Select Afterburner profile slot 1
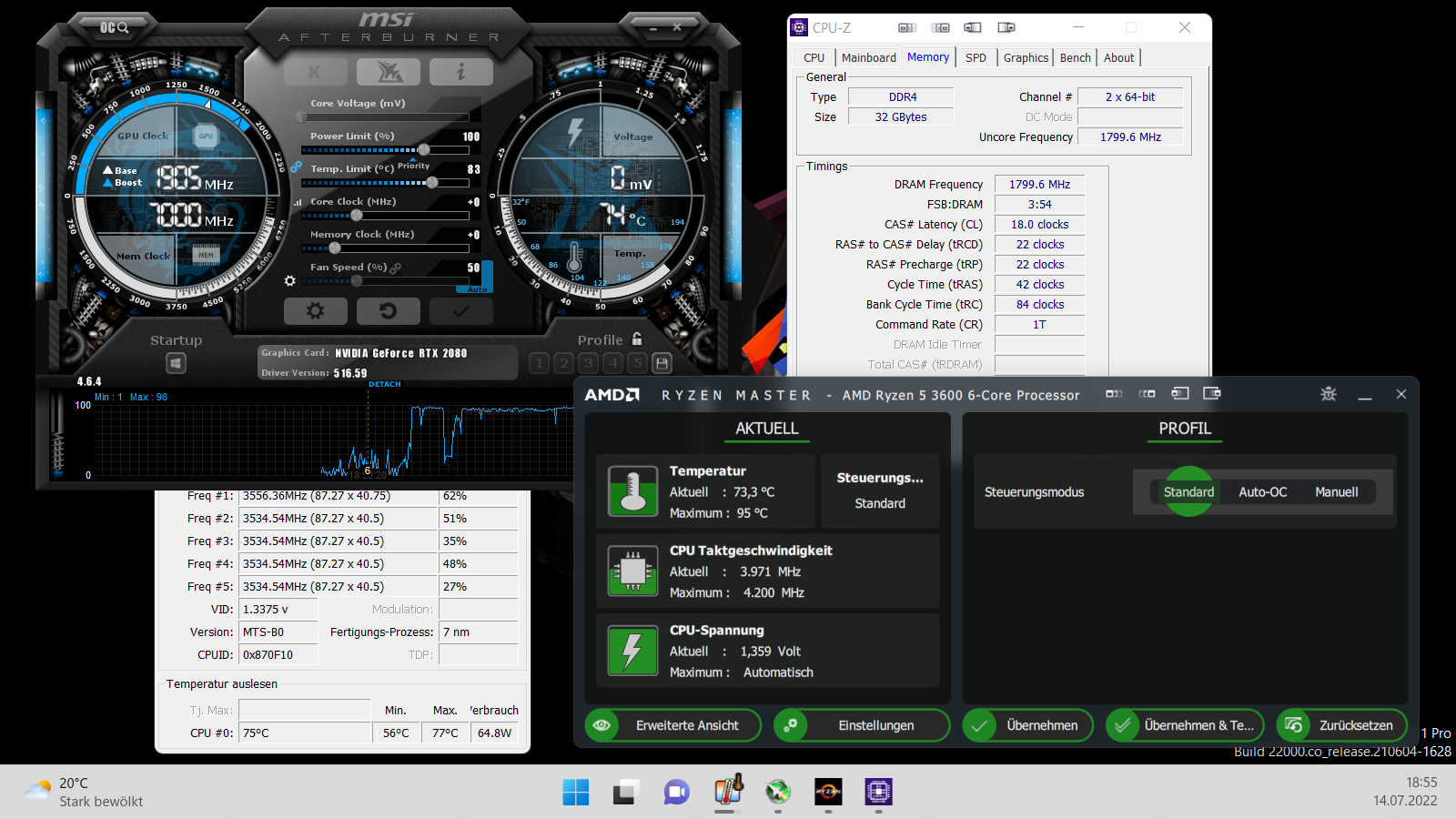The image size is (1456, 819). tap(540, 364)
